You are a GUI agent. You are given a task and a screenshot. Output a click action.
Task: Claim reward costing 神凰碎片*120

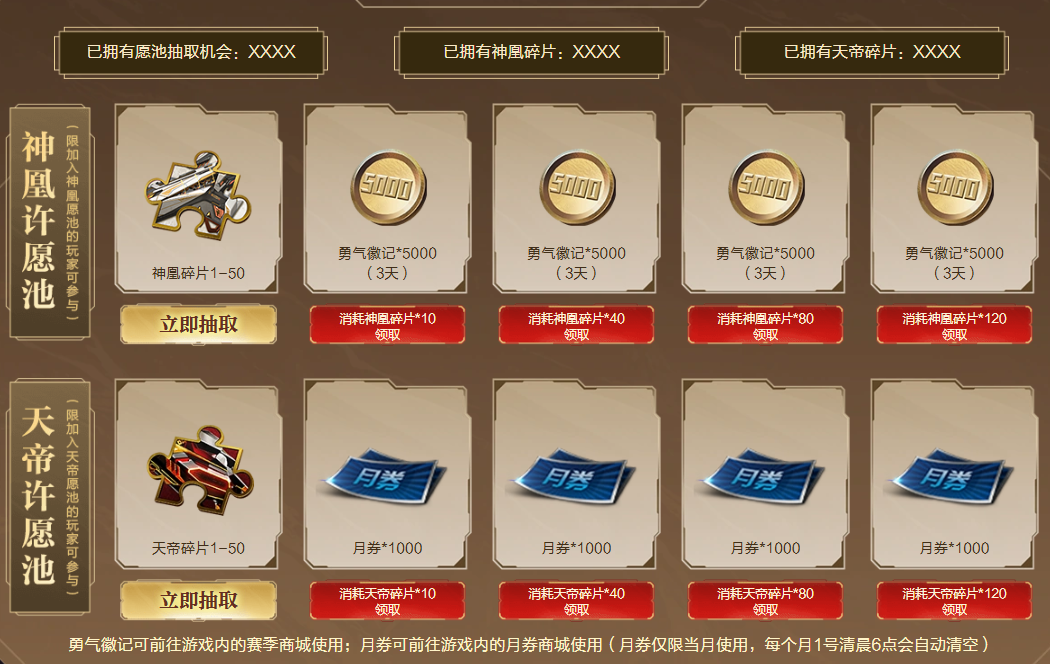click(954, 325)
